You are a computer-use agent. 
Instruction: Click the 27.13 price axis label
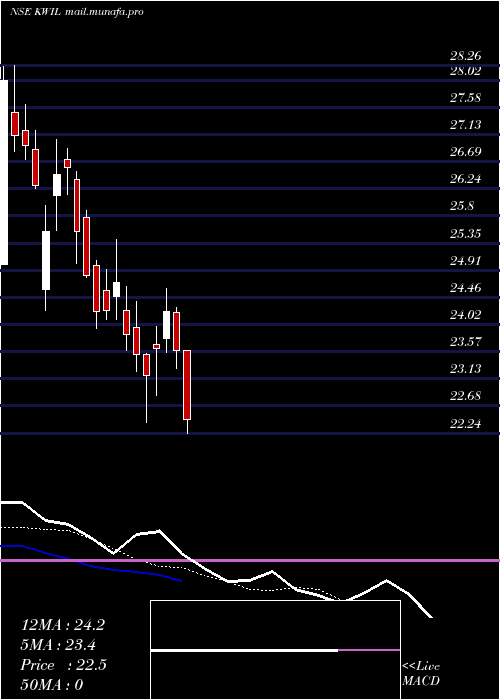pos(465,125)
